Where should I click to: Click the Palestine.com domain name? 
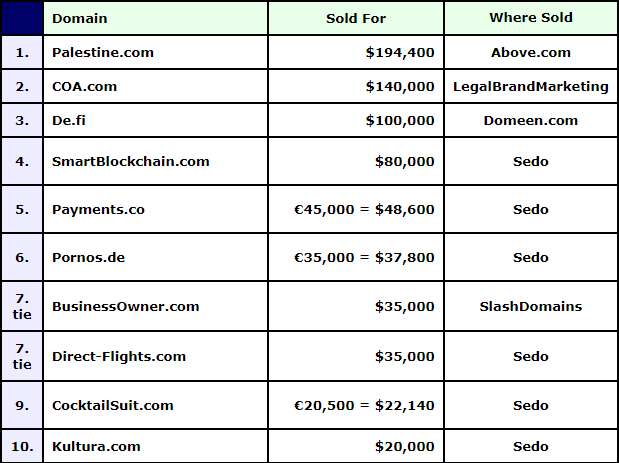point(103,52)
